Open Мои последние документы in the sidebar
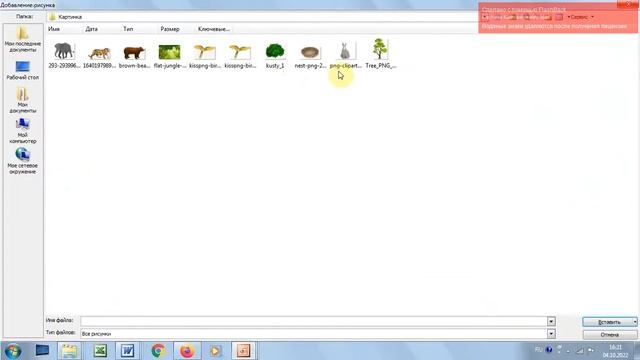 23,39
